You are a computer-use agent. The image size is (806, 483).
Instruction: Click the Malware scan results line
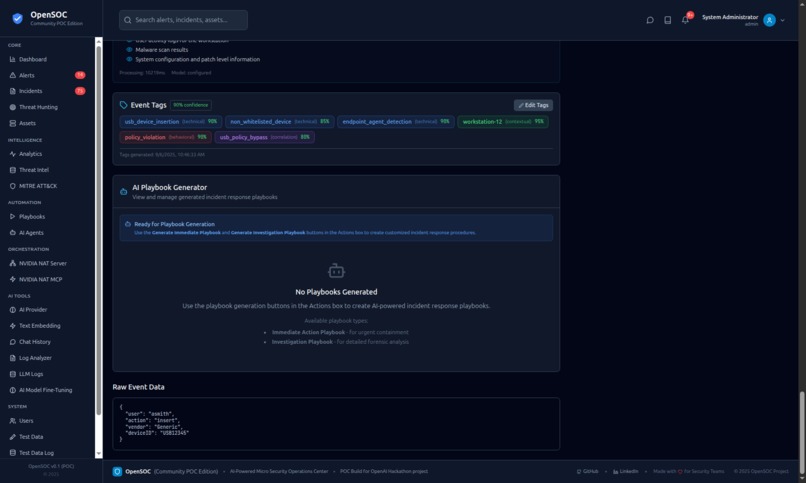(x=161, y=50)
